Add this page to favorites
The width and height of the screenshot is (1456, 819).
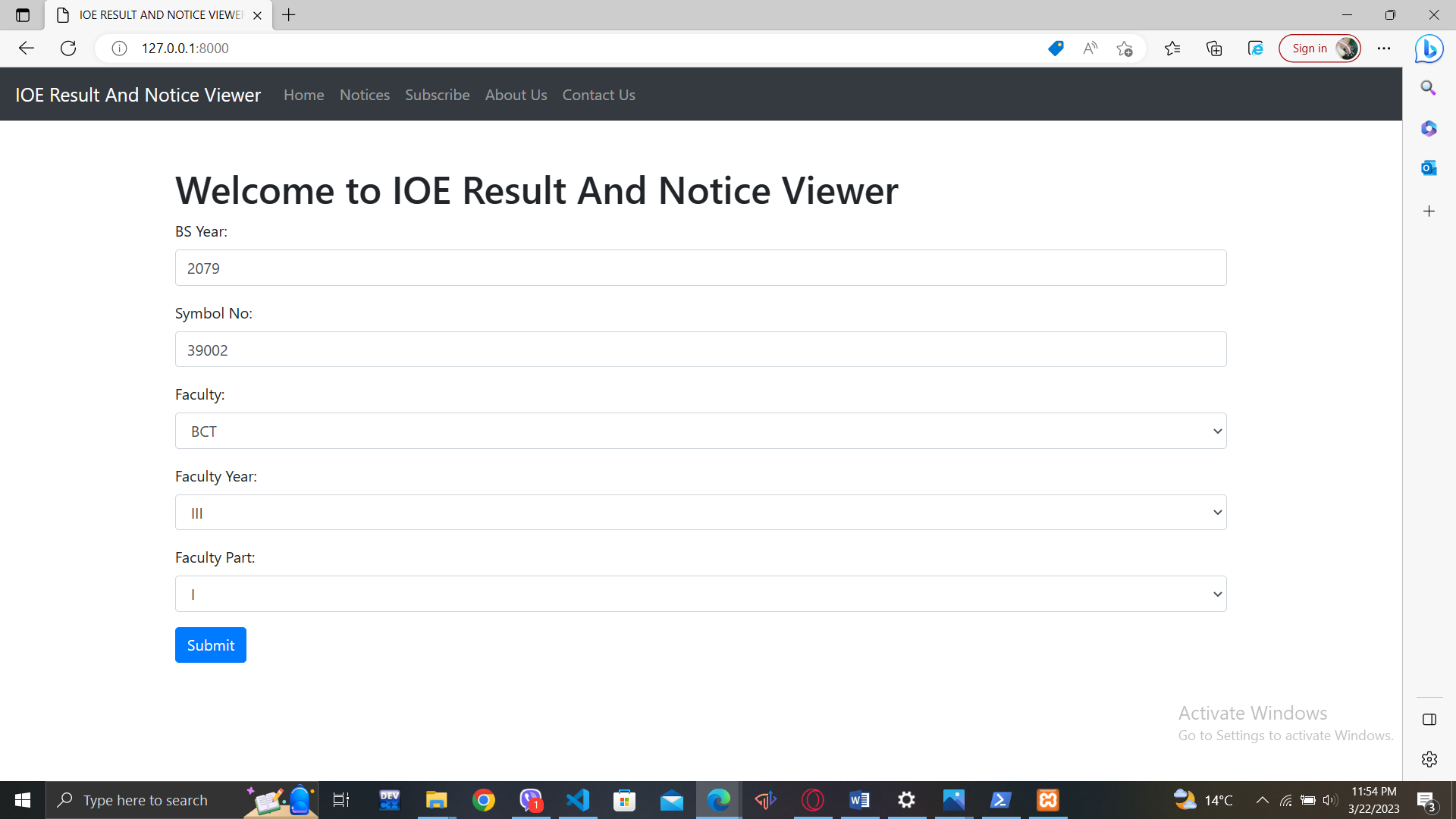[x=1125, y=49]
